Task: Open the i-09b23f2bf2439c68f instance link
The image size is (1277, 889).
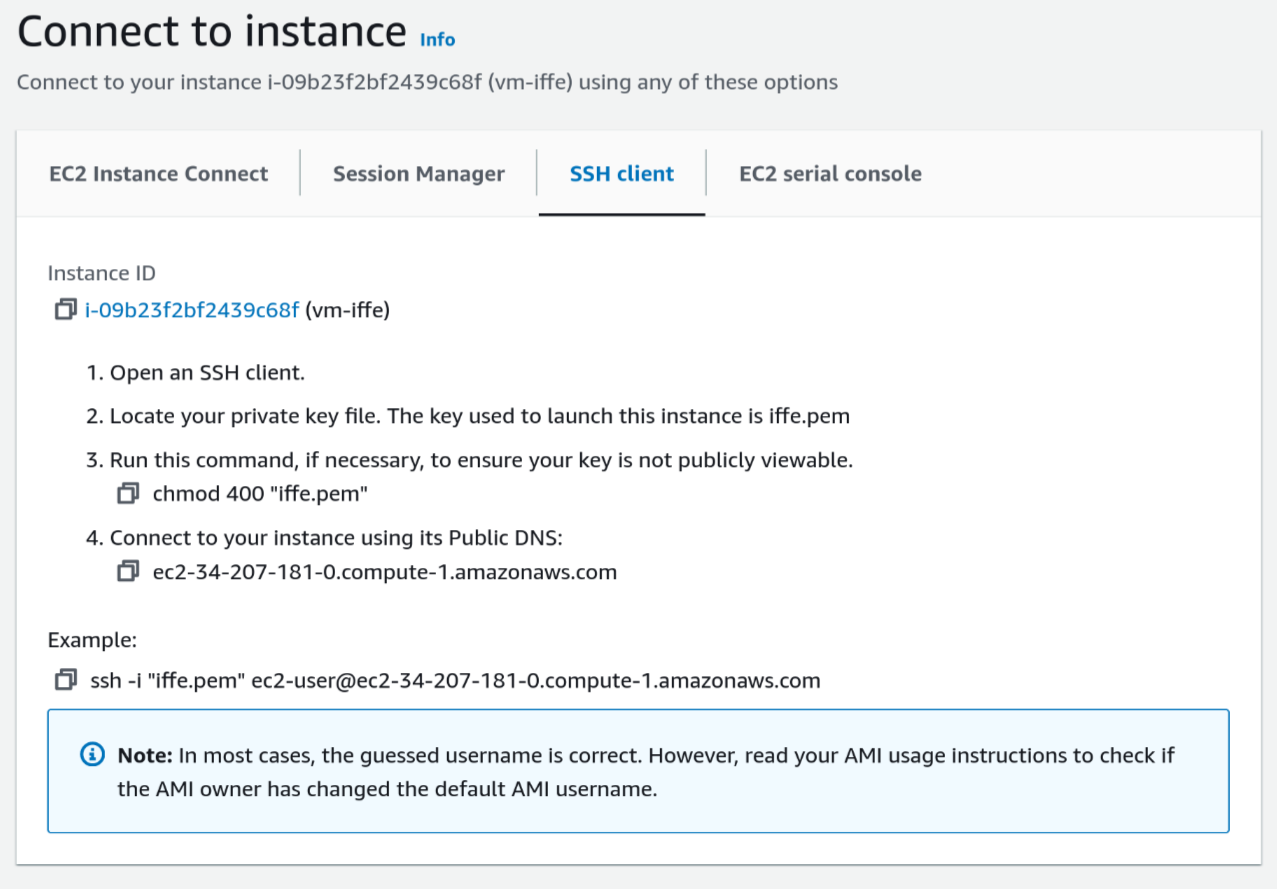Action: click(x=192, y=310)
